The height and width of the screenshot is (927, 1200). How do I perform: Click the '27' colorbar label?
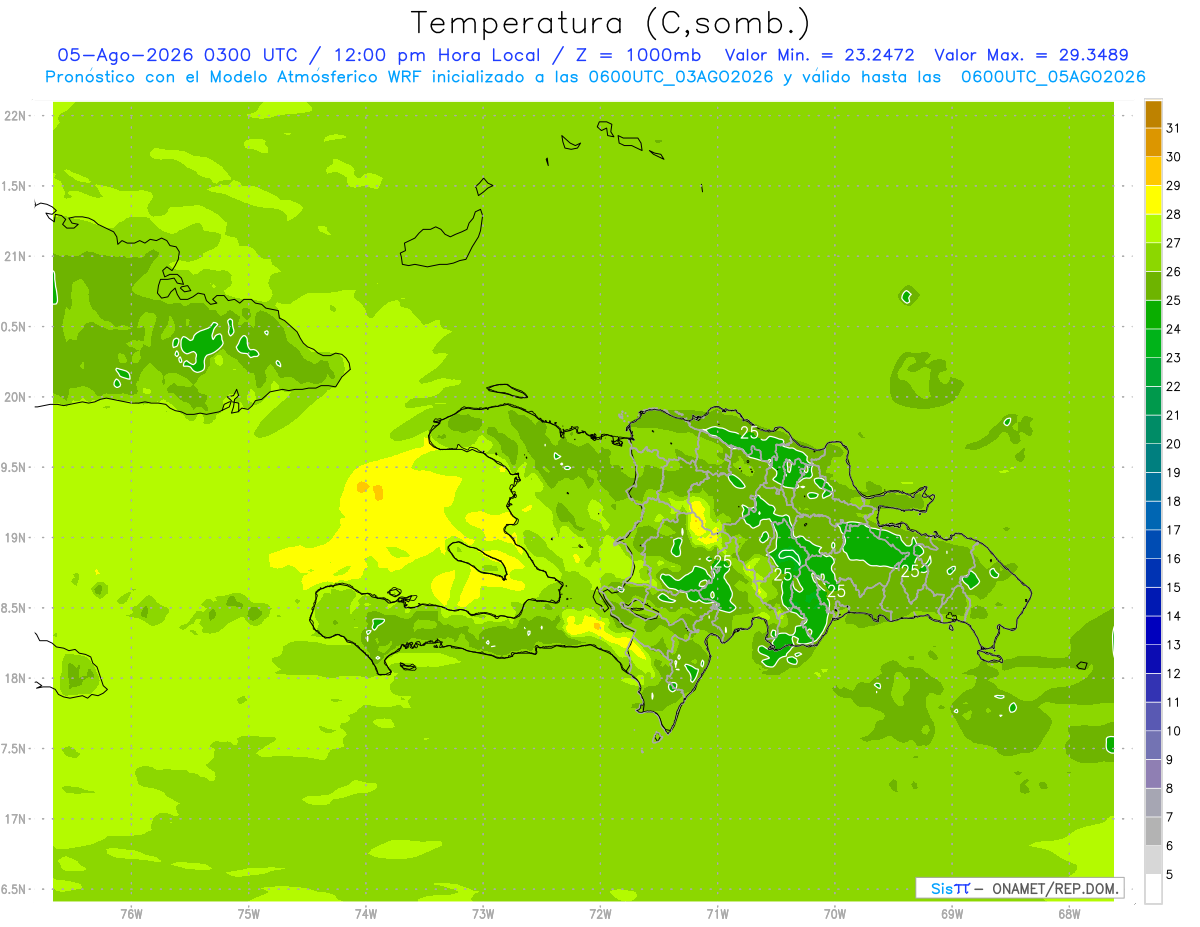tap(1174, 243)
